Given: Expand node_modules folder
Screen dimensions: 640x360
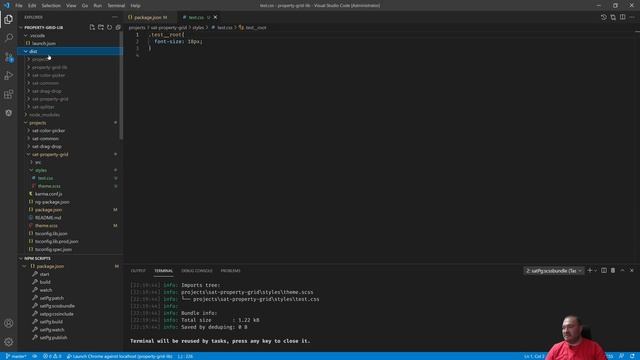Looking at the screenshot, I should 44,115.
